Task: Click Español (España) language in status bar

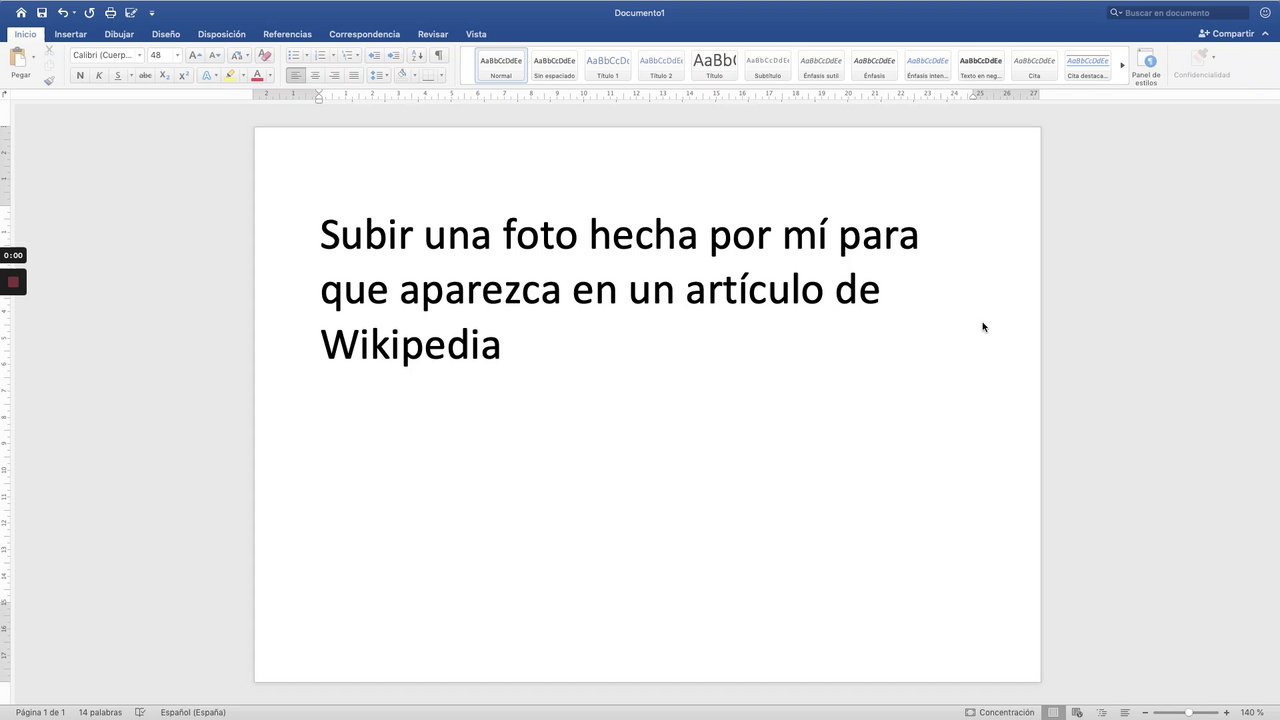Action: coord(193,712)
